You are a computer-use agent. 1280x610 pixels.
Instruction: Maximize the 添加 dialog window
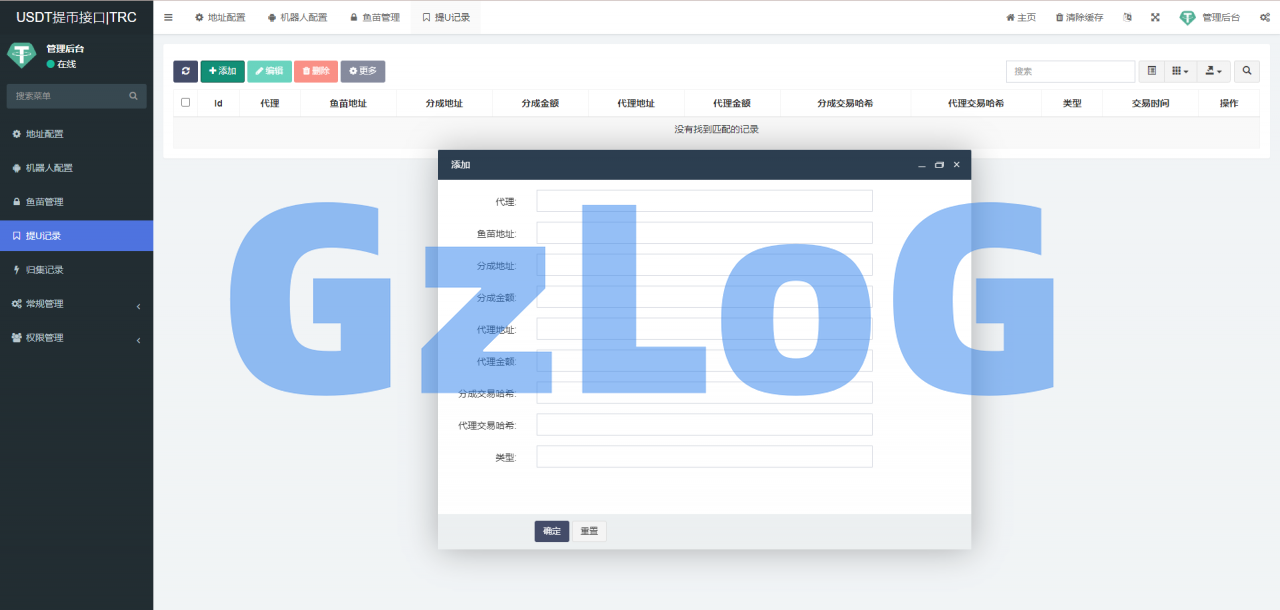point(939,165)
